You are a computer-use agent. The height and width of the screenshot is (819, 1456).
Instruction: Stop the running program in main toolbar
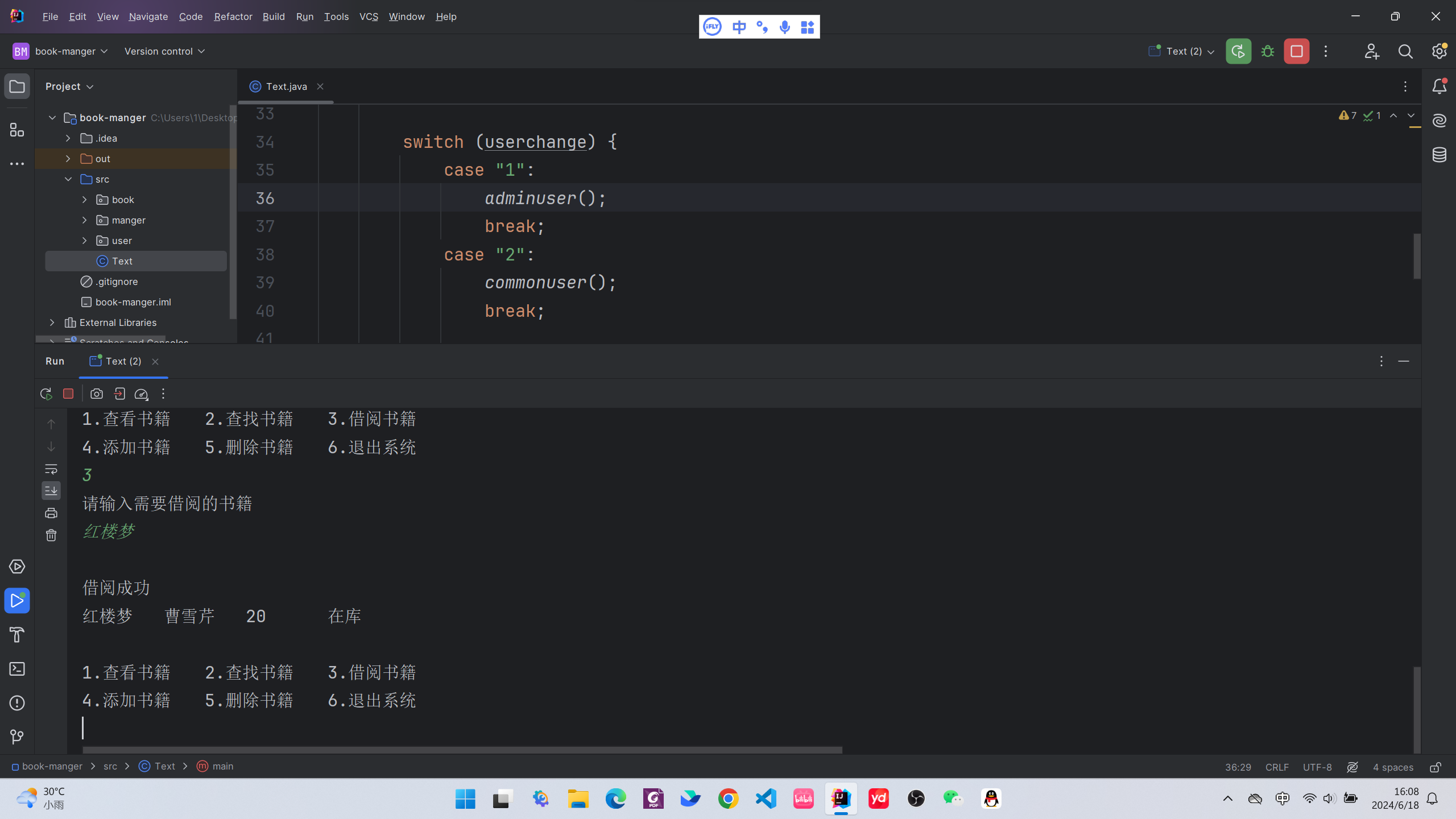click(x=1297, y=51)
